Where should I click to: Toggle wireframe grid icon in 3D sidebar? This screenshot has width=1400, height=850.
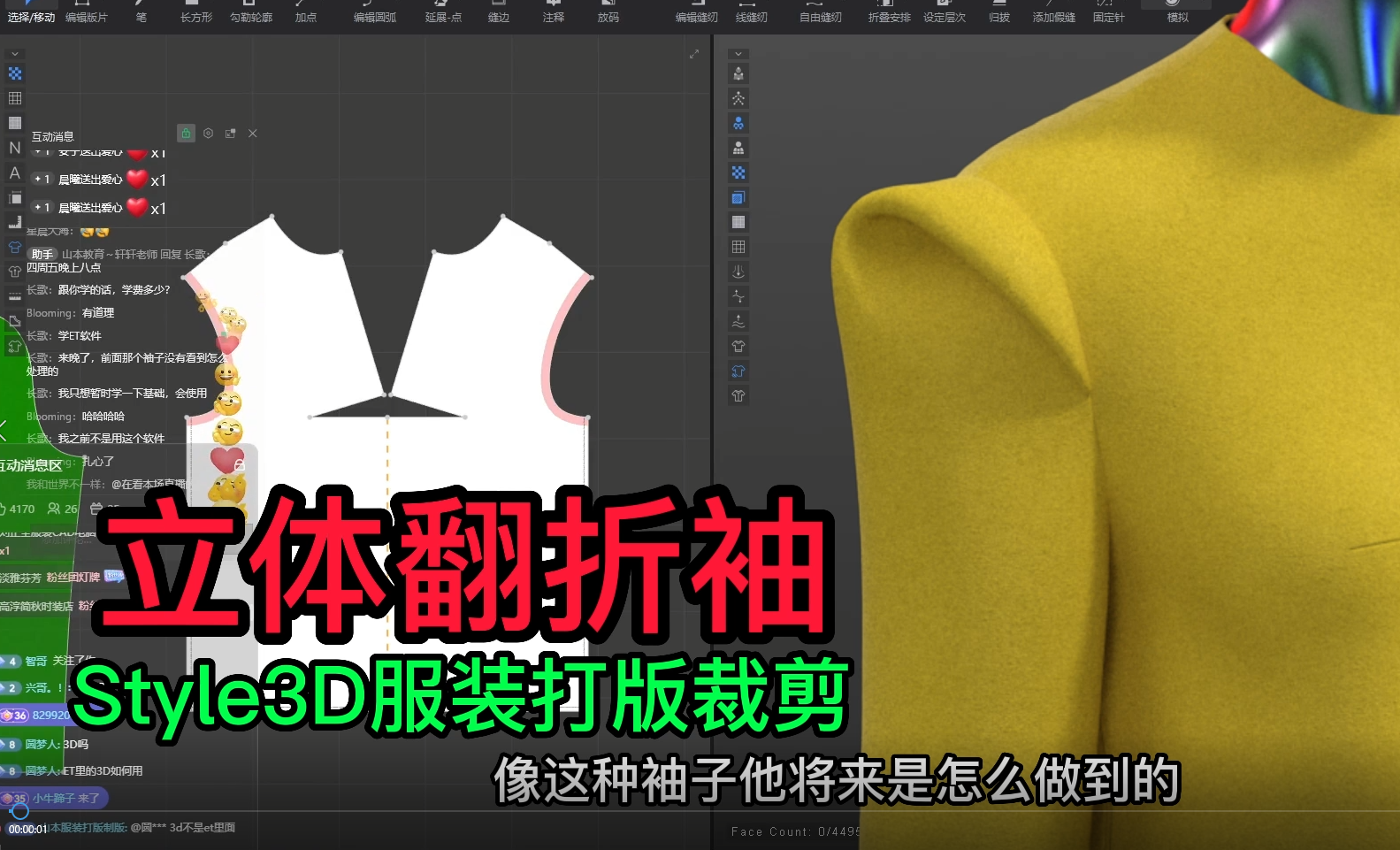738,247
